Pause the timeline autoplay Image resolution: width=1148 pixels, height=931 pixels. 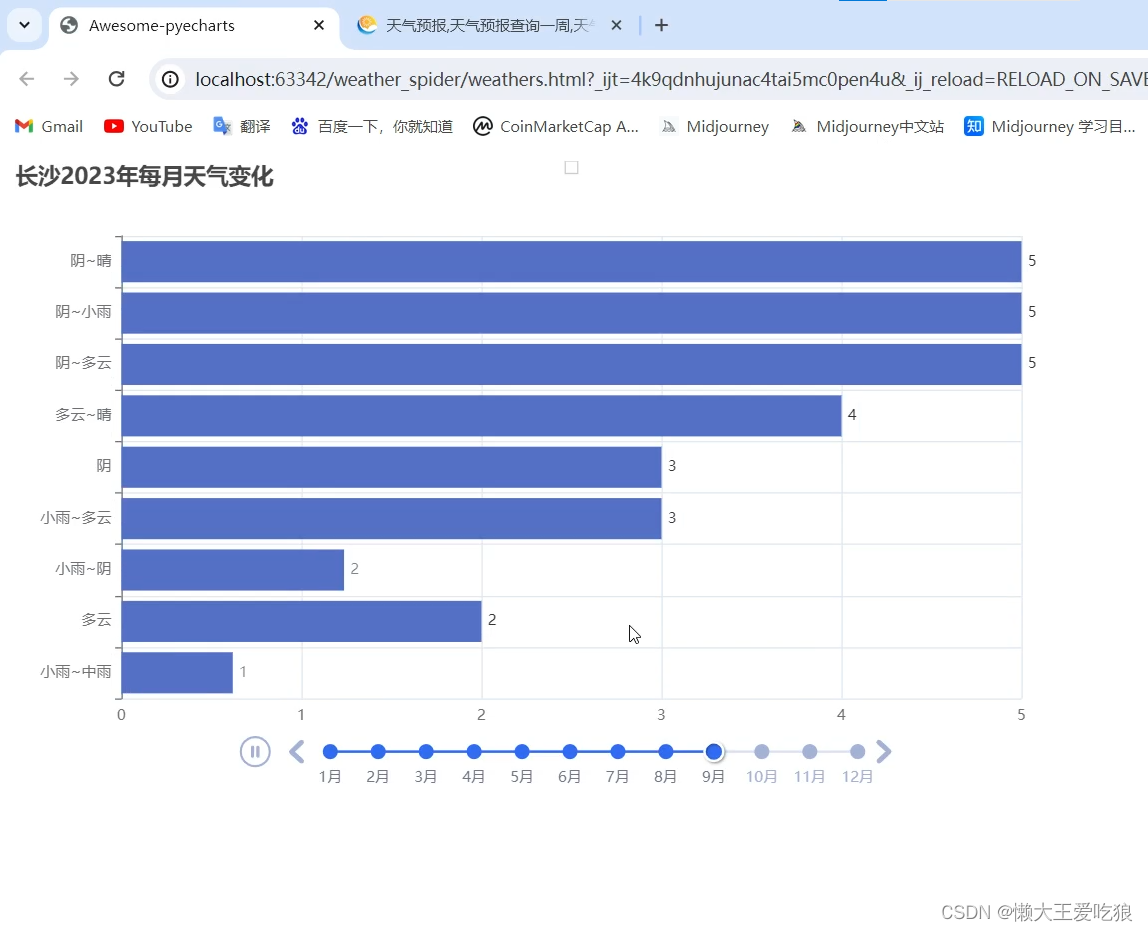(x=255, y=752)
